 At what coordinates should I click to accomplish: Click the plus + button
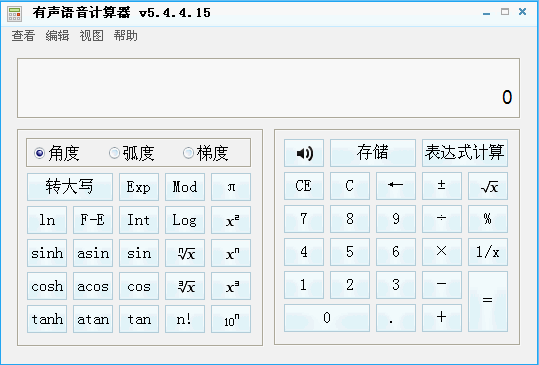(x=442, y=318)
